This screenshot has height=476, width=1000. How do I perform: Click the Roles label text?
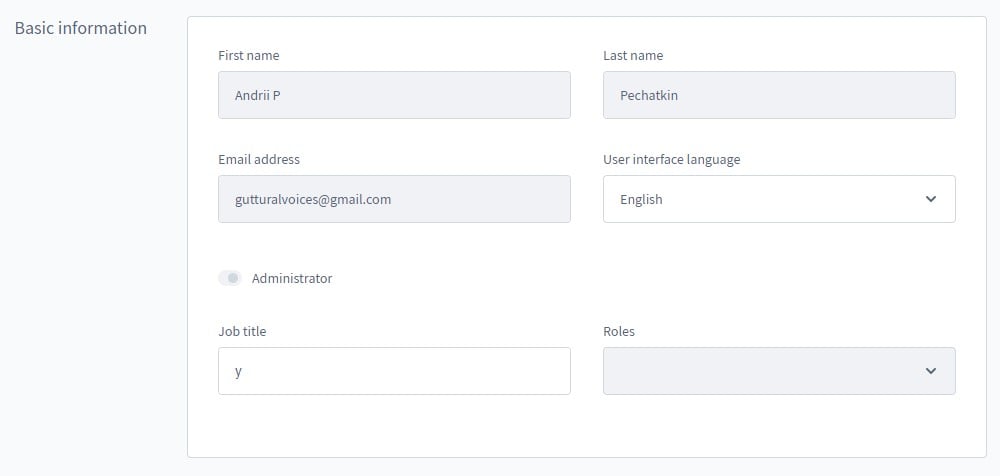[619, 331]
